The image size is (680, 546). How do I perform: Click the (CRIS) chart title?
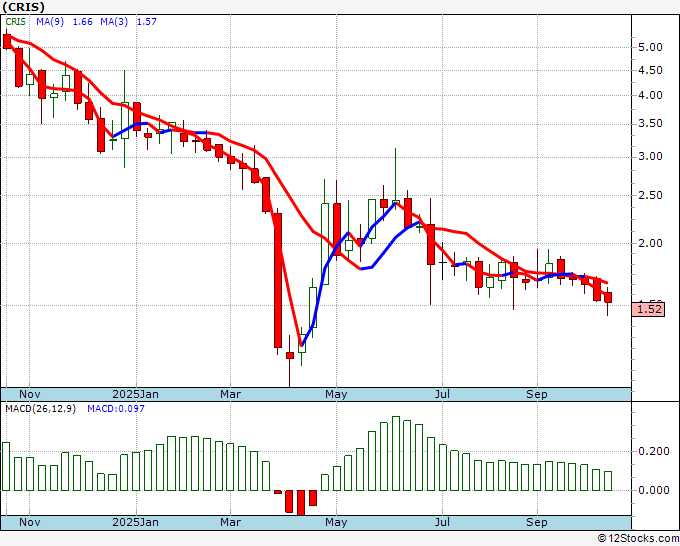pyautogui.click(x=23, y=7)
